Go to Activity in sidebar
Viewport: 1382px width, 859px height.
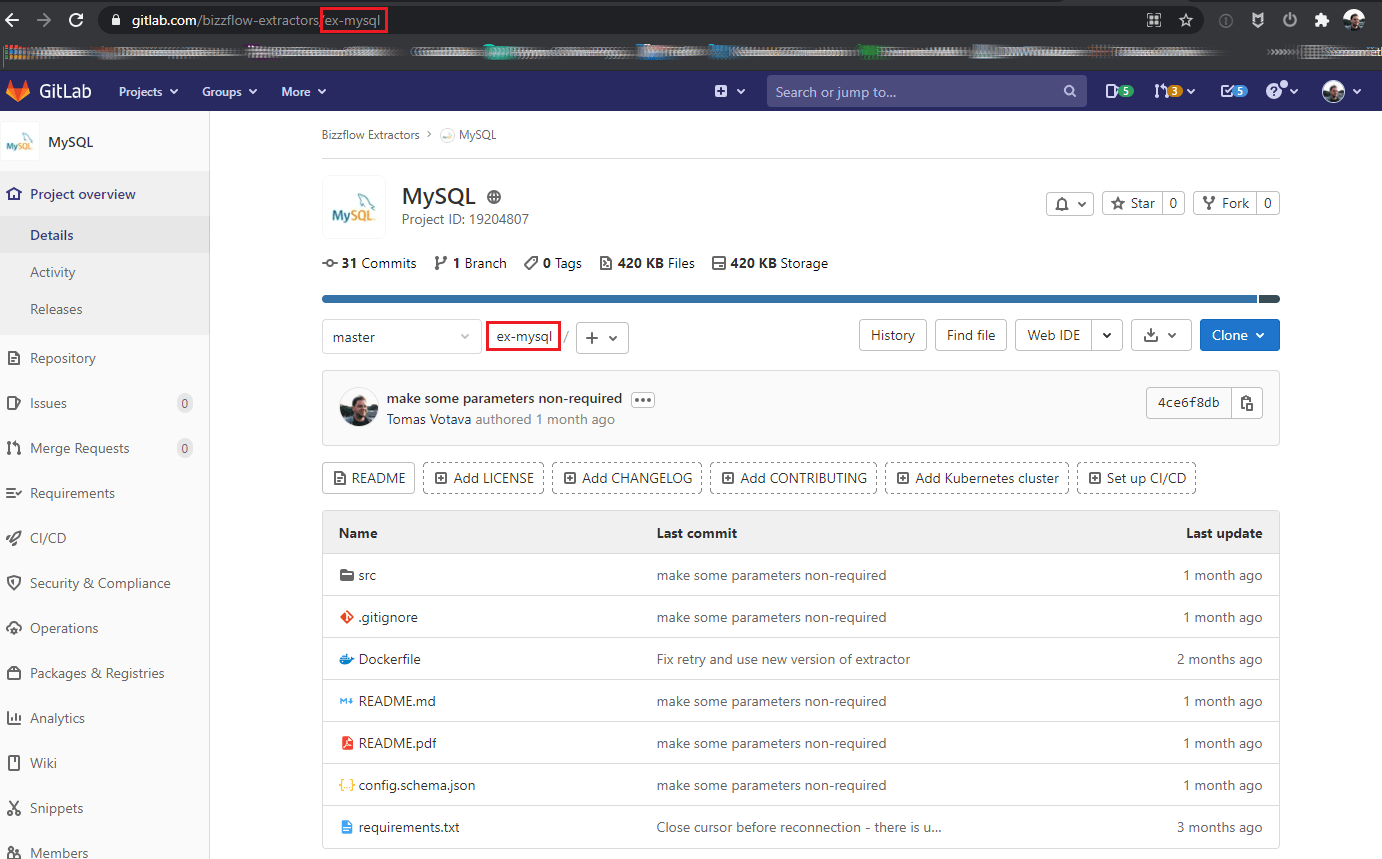tap(105, 272)
